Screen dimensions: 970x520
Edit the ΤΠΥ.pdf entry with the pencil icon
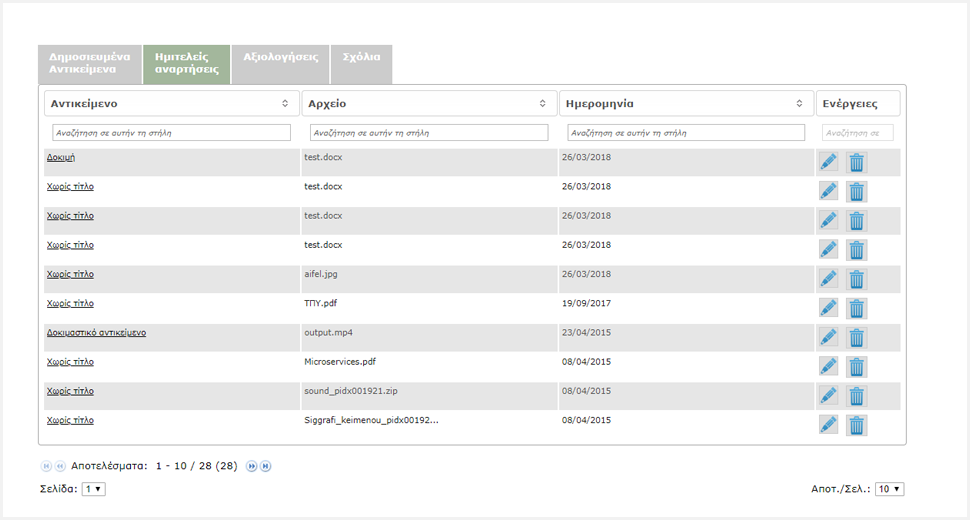[828, 308]
